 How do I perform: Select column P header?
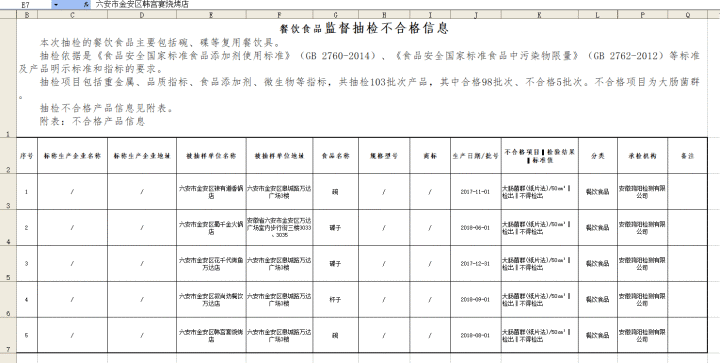tap(642, 15)
